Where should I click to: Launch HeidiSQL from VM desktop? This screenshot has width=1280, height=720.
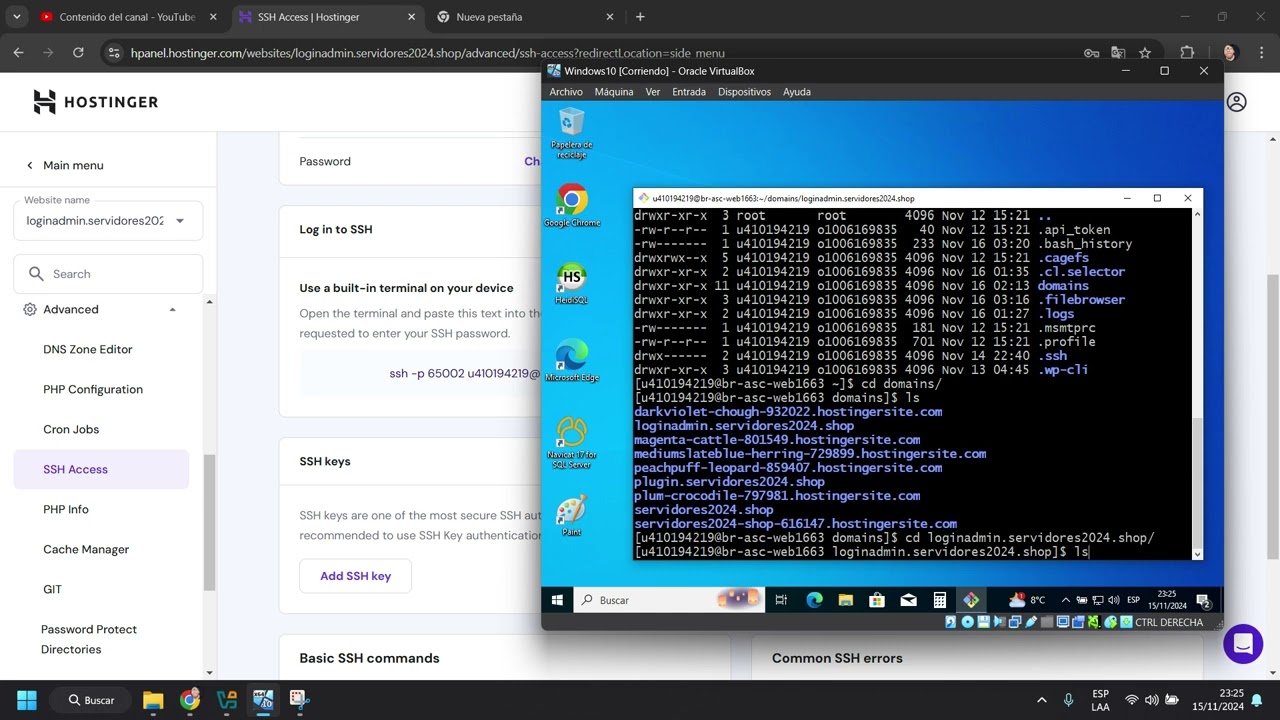(572, 284)
